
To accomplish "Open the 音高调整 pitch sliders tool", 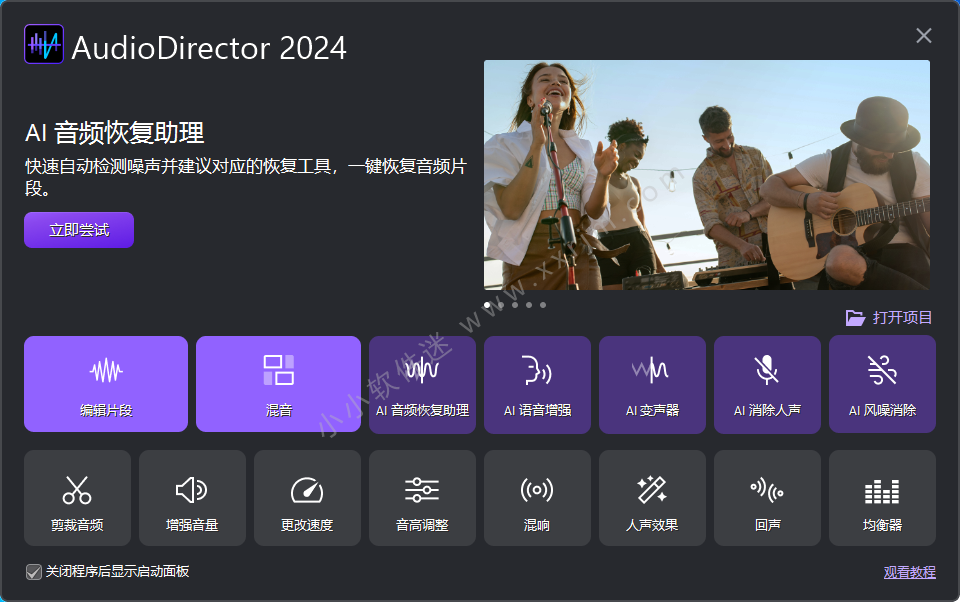I will 422,497.
